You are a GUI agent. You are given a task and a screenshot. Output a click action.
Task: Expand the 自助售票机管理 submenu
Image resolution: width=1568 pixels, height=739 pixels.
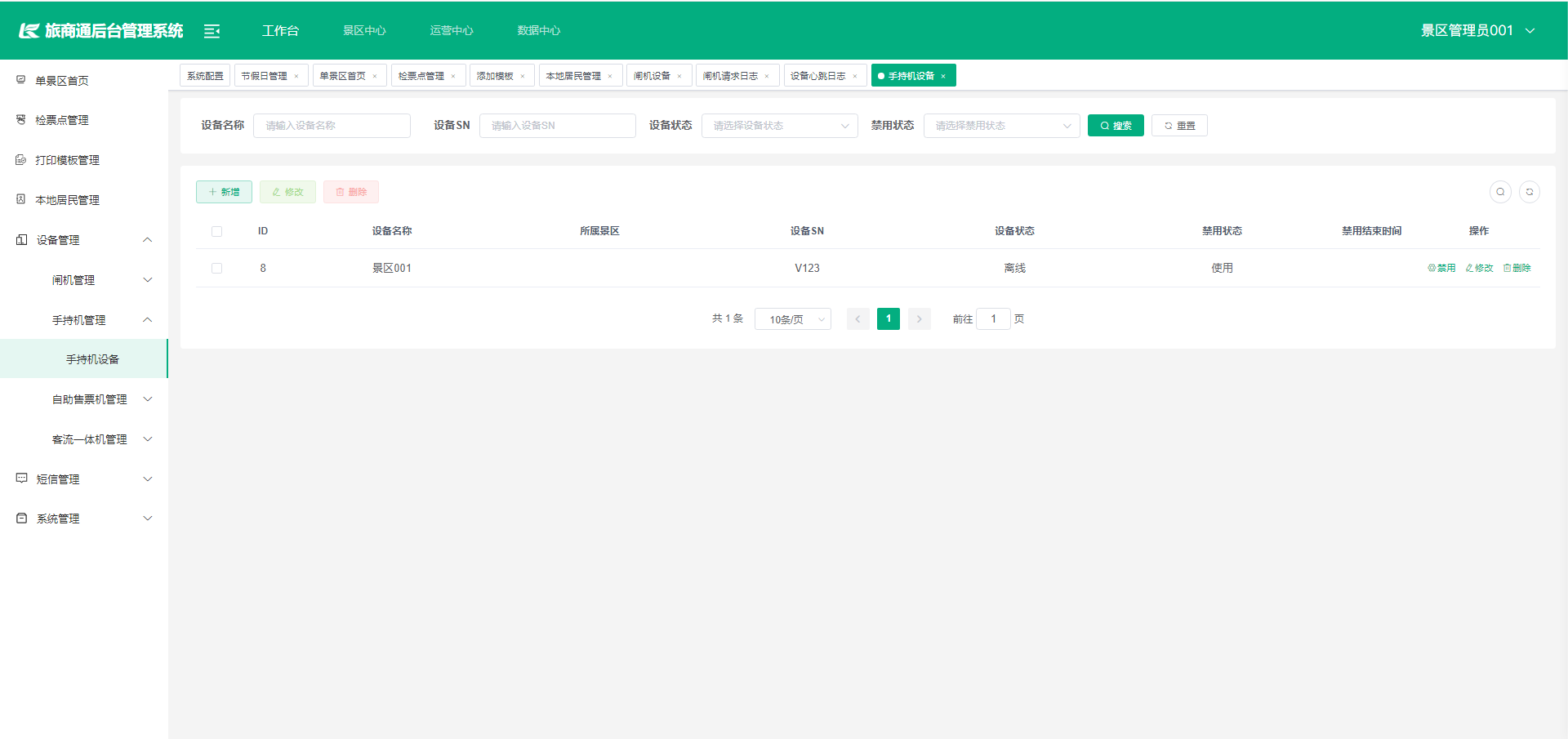click(x=84, y=399)
